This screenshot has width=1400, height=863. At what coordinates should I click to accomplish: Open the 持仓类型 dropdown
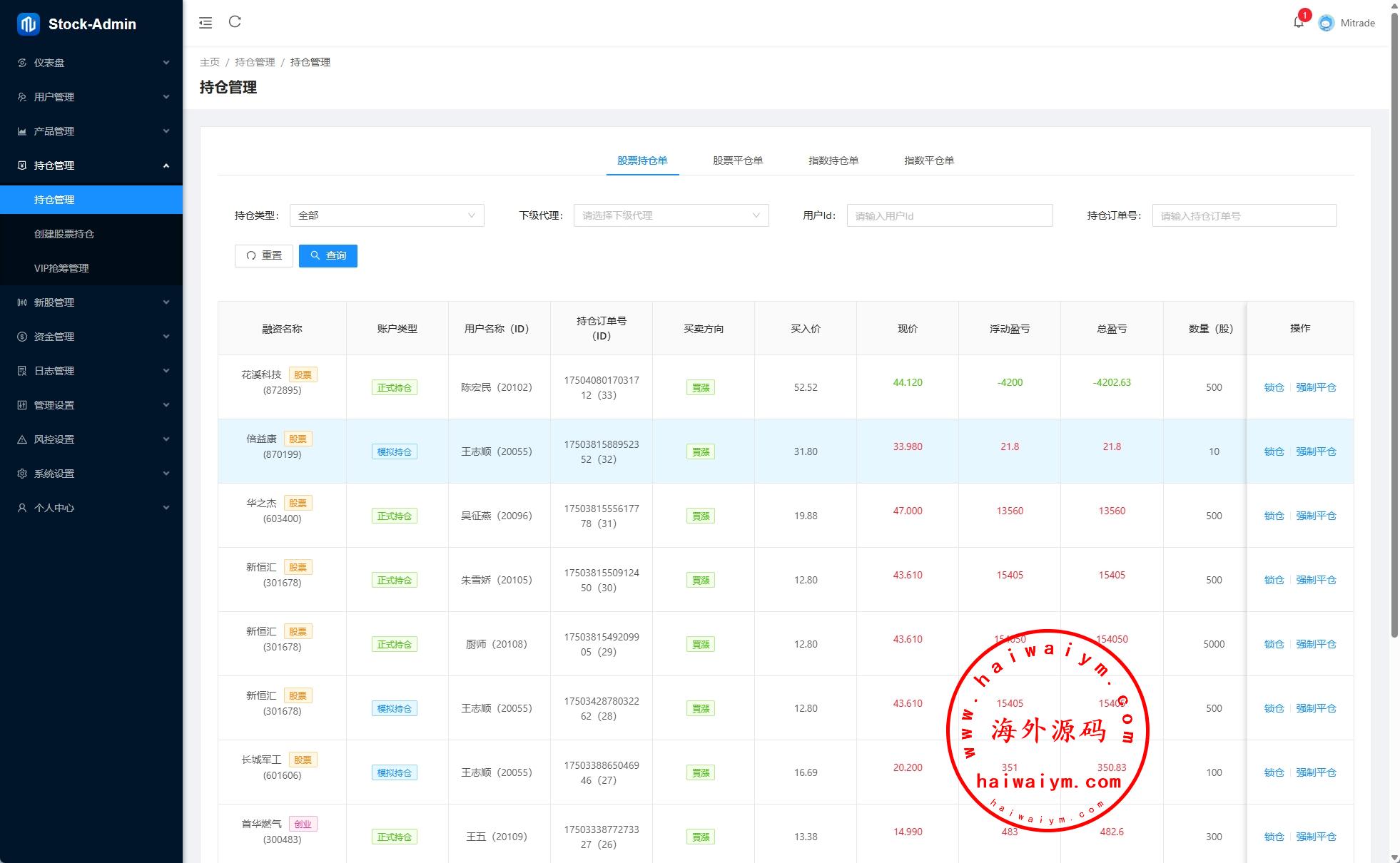[x=386, y=215]
